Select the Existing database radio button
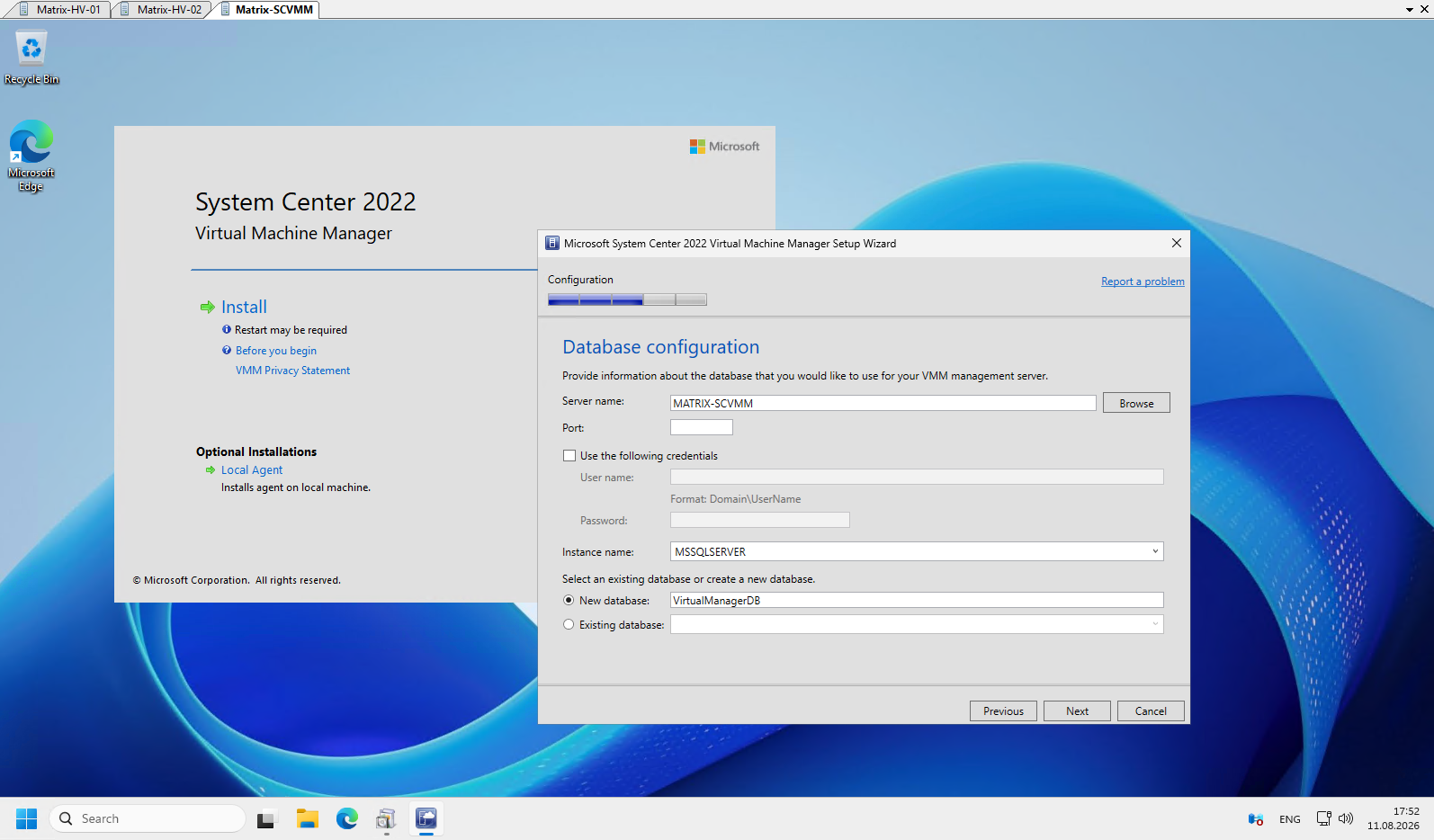This screenshot has height=840, width=1434. click(569, 624)
